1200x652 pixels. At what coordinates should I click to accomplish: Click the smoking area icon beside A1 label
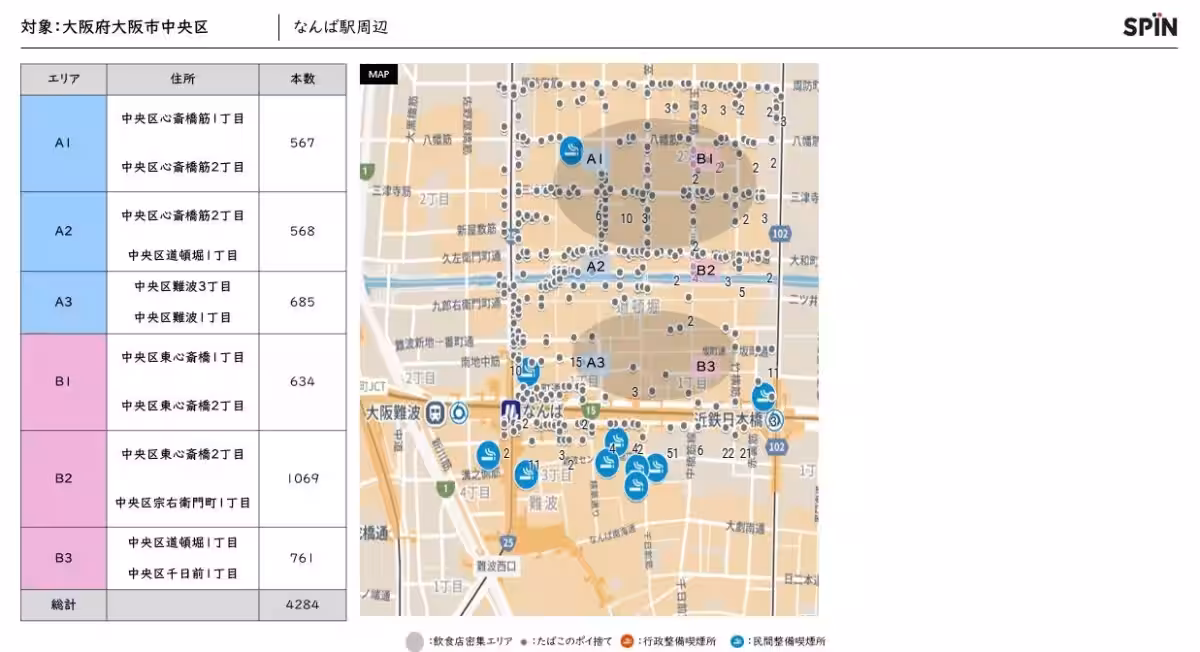point(571,151)
